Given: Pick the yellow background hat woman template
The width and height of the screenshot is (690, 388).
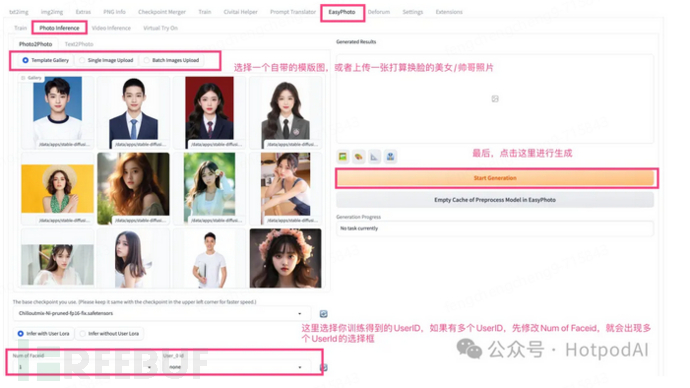Looking at the screenshot, I should point(57,188).
